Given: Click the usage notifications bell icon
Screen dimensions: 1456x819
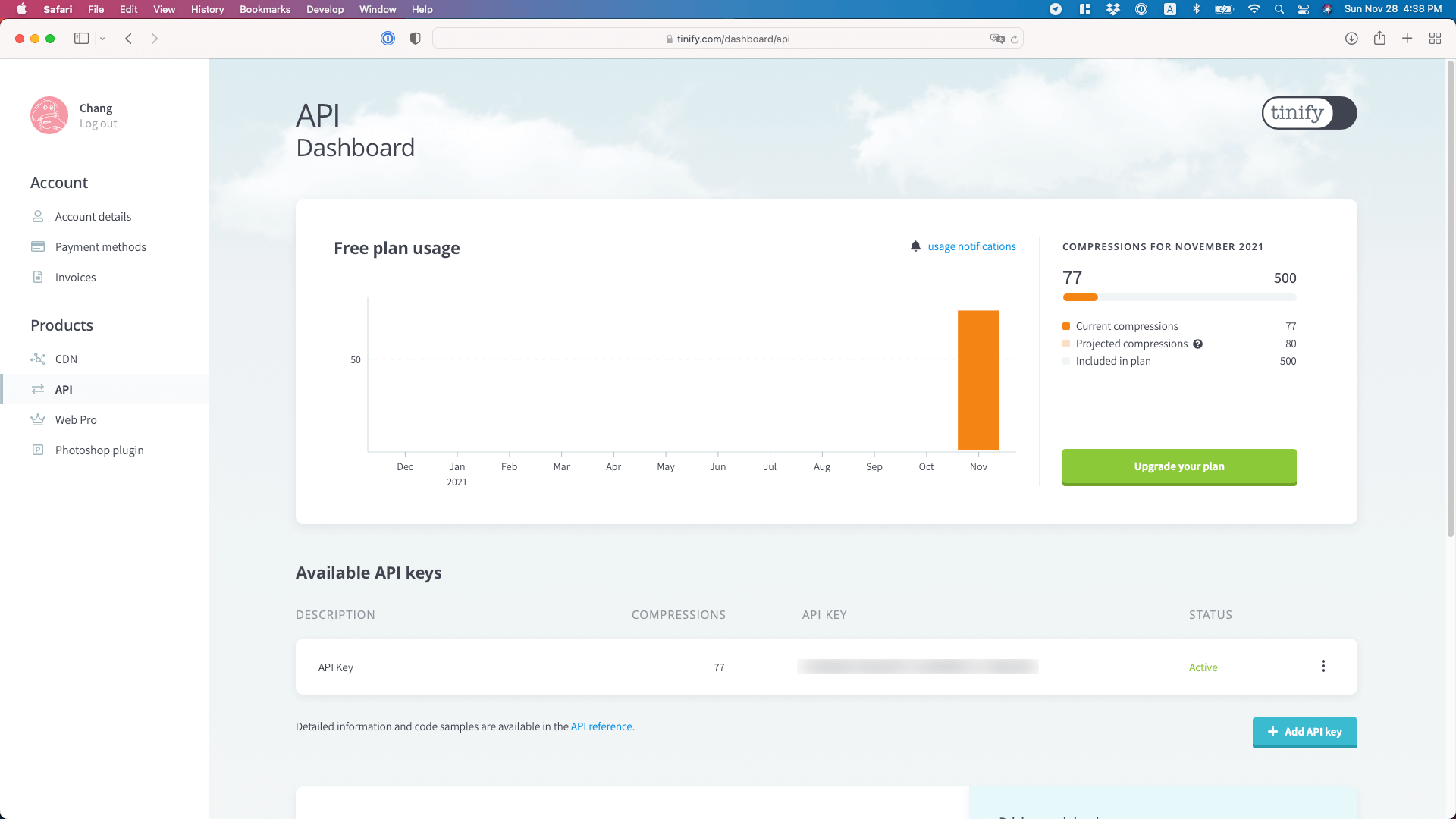Looking at the screenshot, I should [916, 246].
